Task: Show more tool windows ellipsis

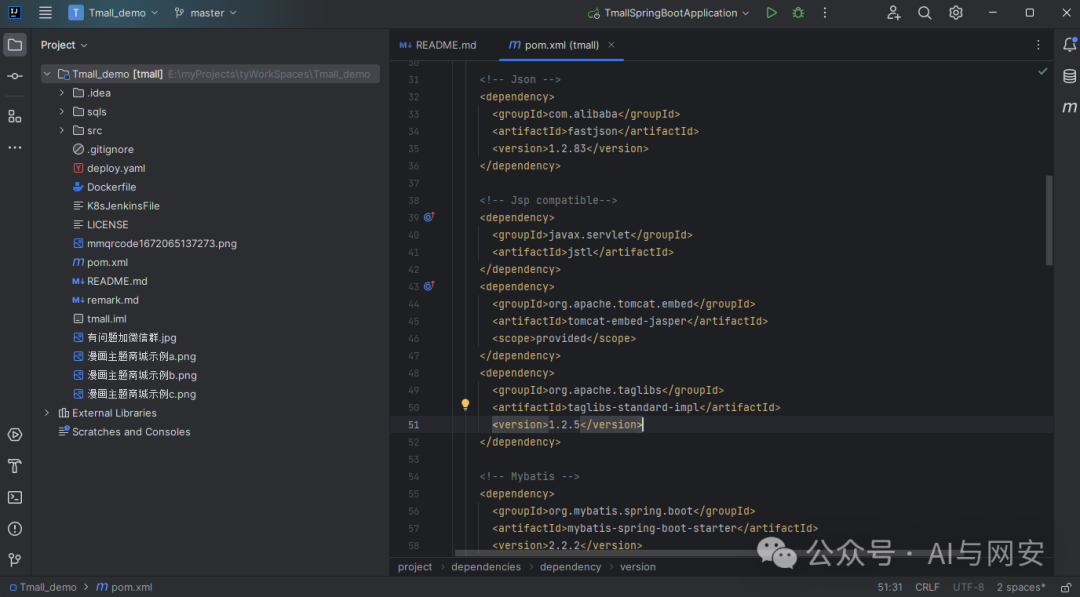Action: point(14,147)
